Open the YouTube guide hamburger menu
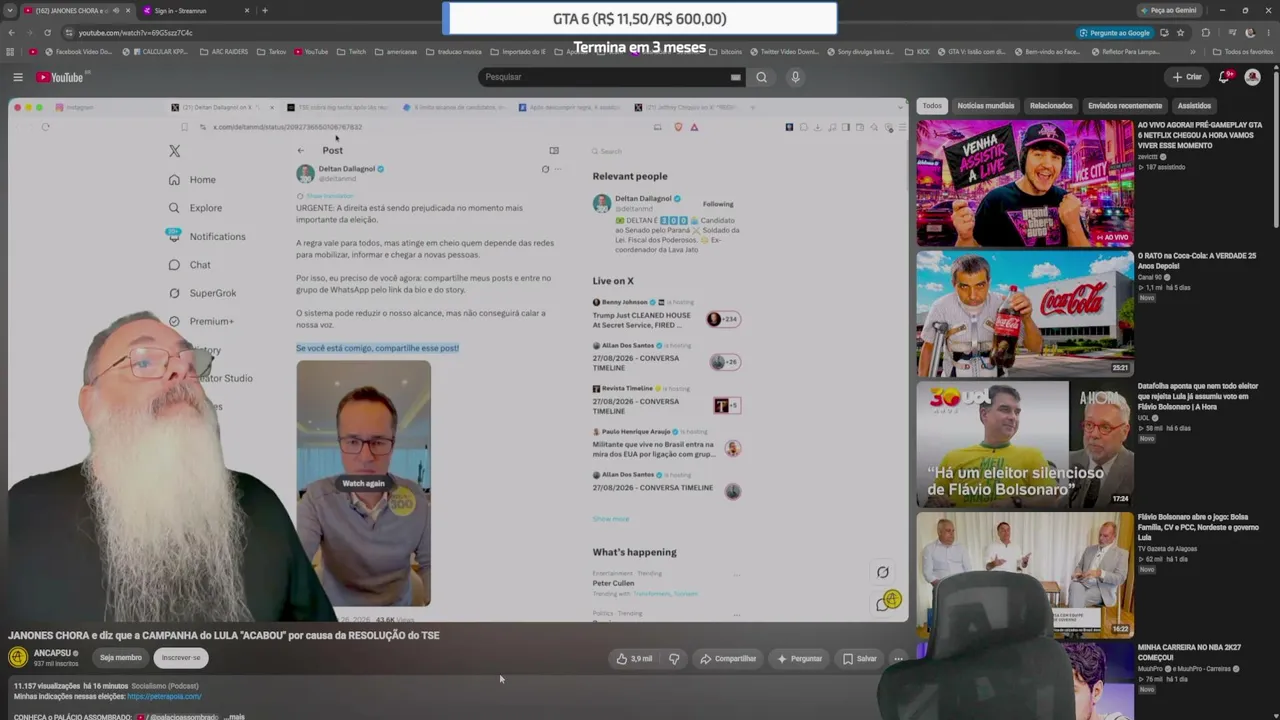Image resolution: width=1280 pixels, height=720 pixels. [18, 77]
